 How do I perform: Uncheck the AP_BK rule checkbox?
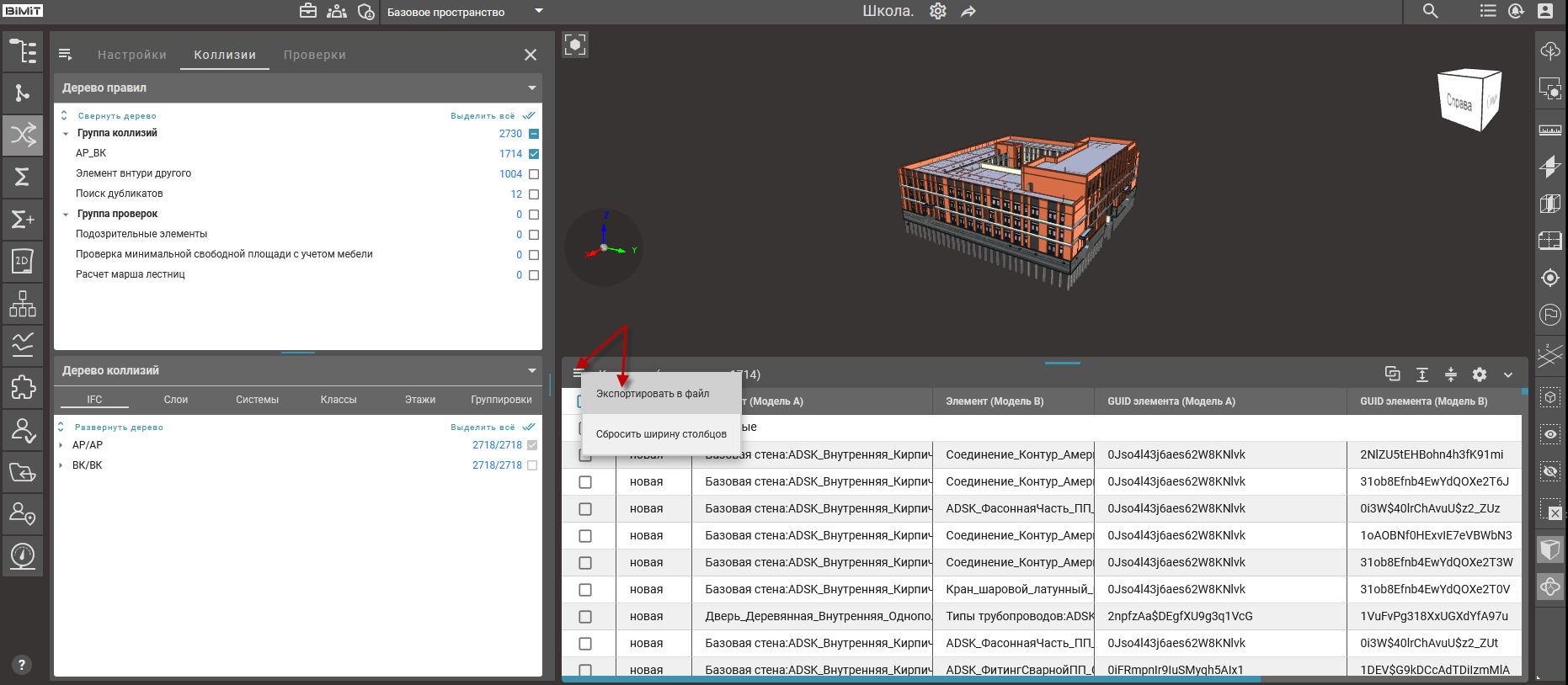(534, 154)
